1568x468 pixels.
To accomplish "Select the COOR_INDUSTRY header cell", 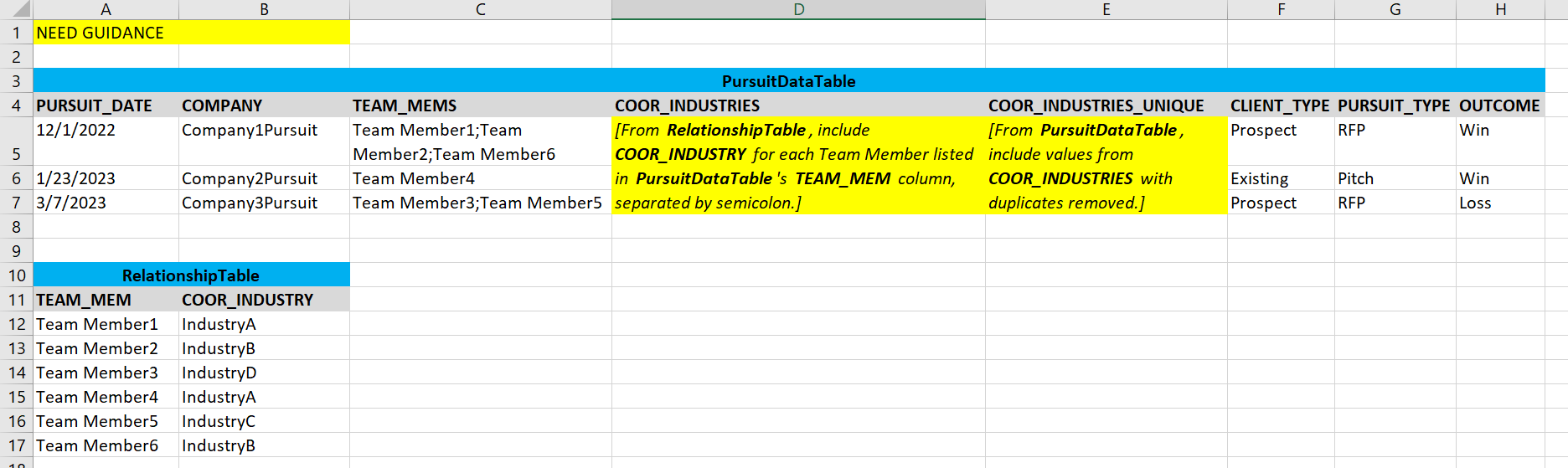I will (264, 300).
